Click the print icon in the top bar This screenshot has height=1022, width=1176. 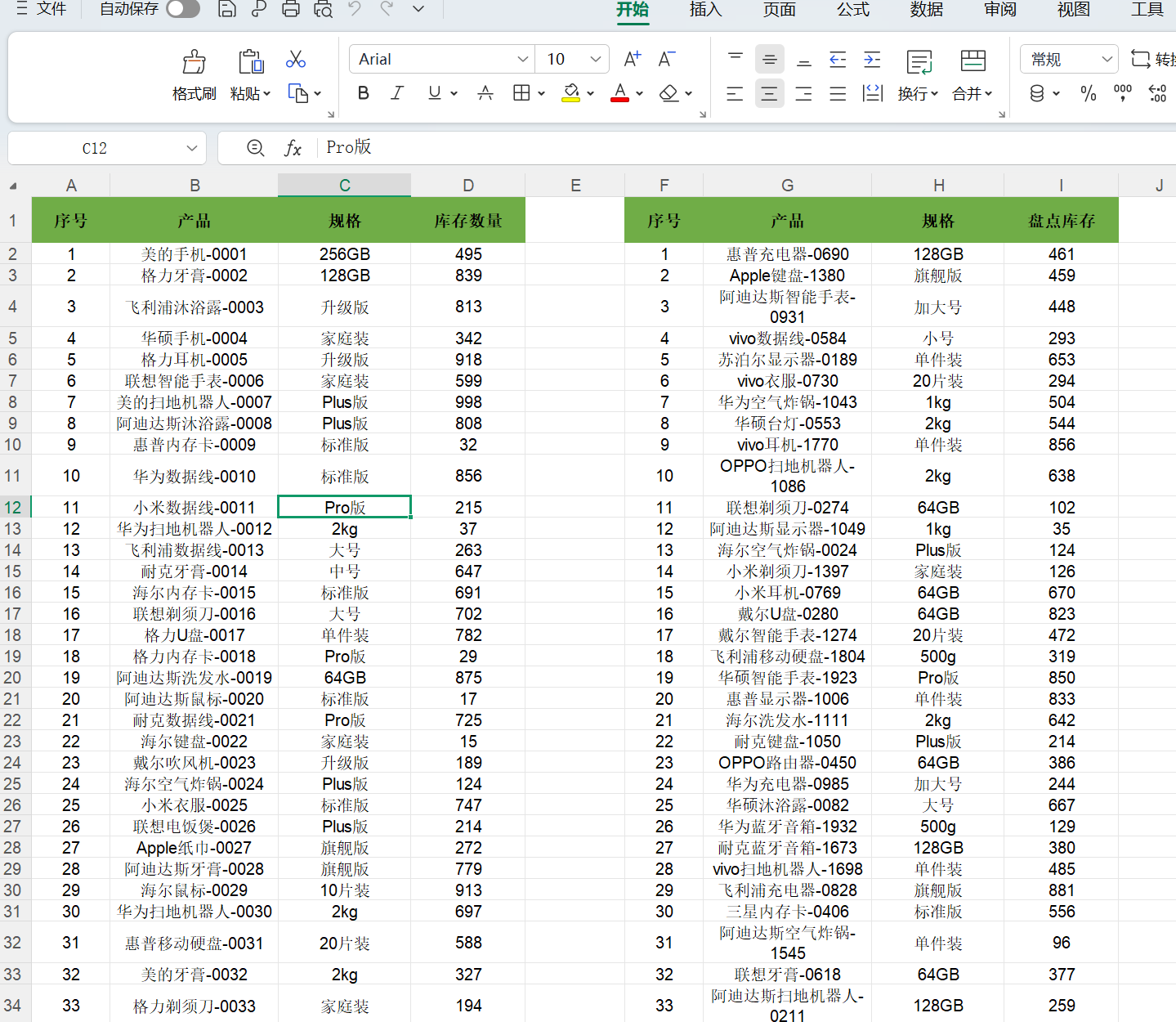point(290,9)
